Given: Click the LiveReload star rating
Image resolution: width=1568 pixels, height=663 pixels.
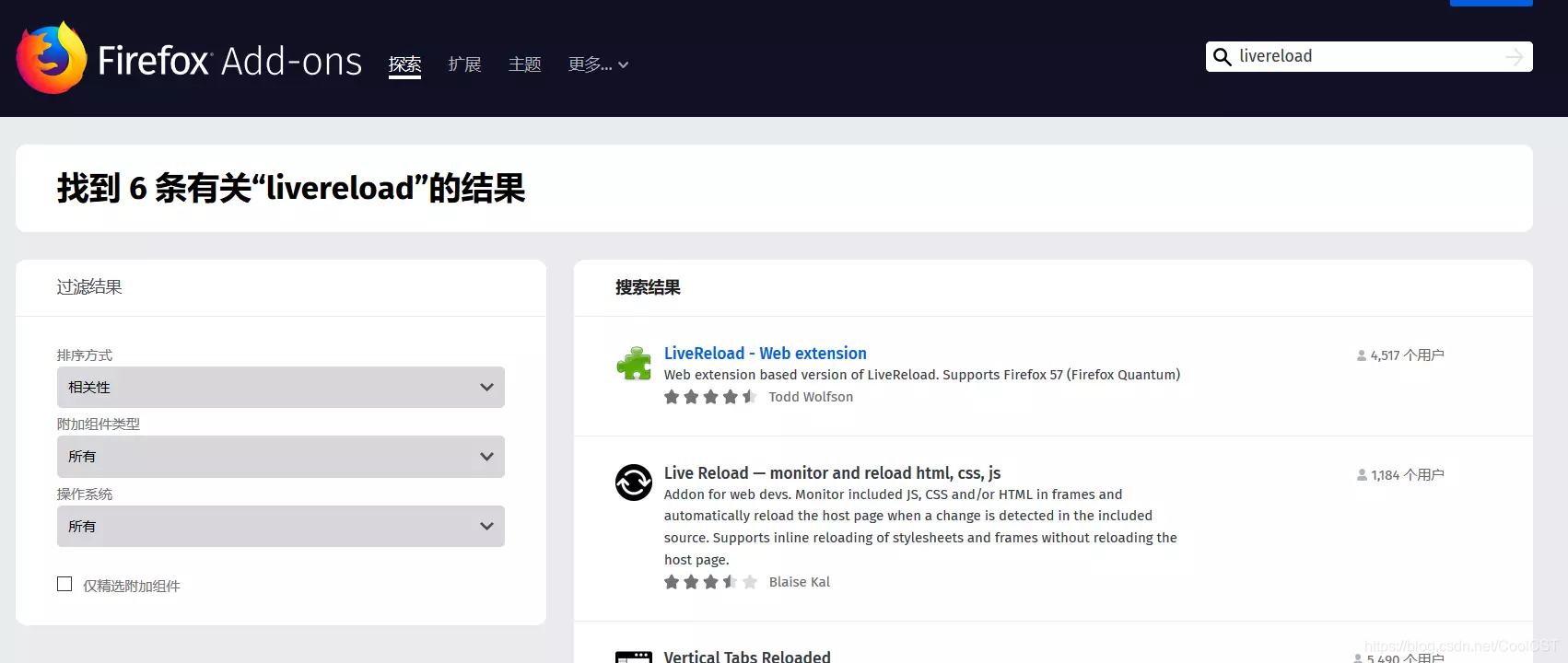Looking at the screenshot, I should (x=710, y=397).
